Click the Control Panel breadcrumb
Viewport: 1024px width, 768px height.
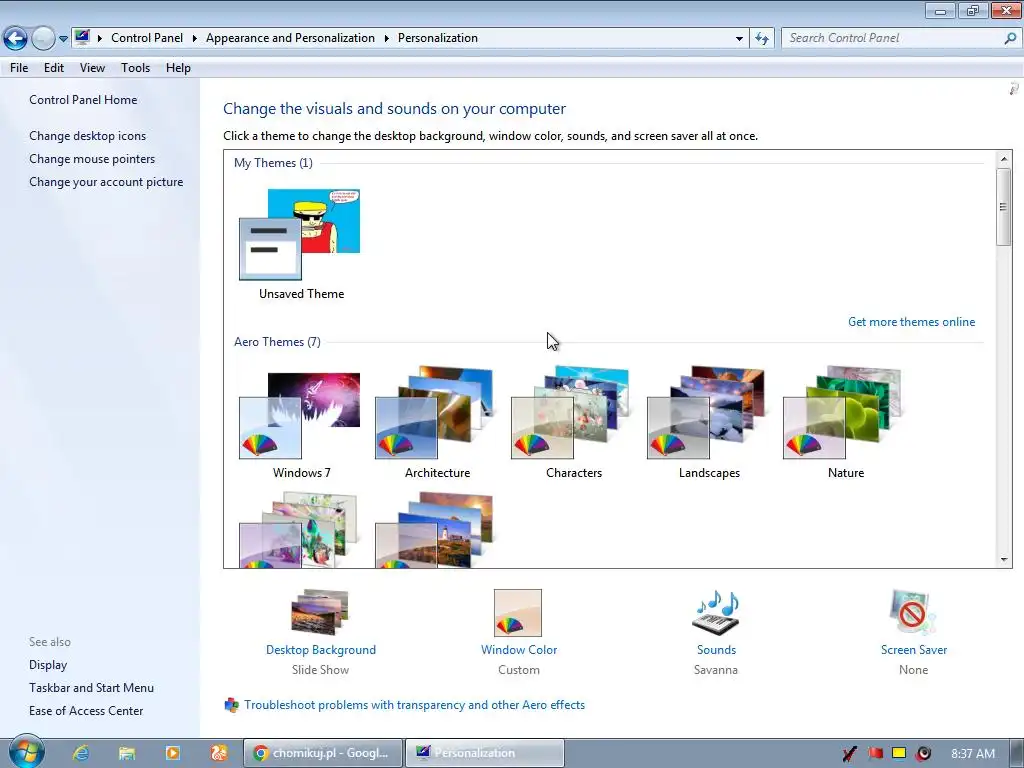(x=147, y=38)
